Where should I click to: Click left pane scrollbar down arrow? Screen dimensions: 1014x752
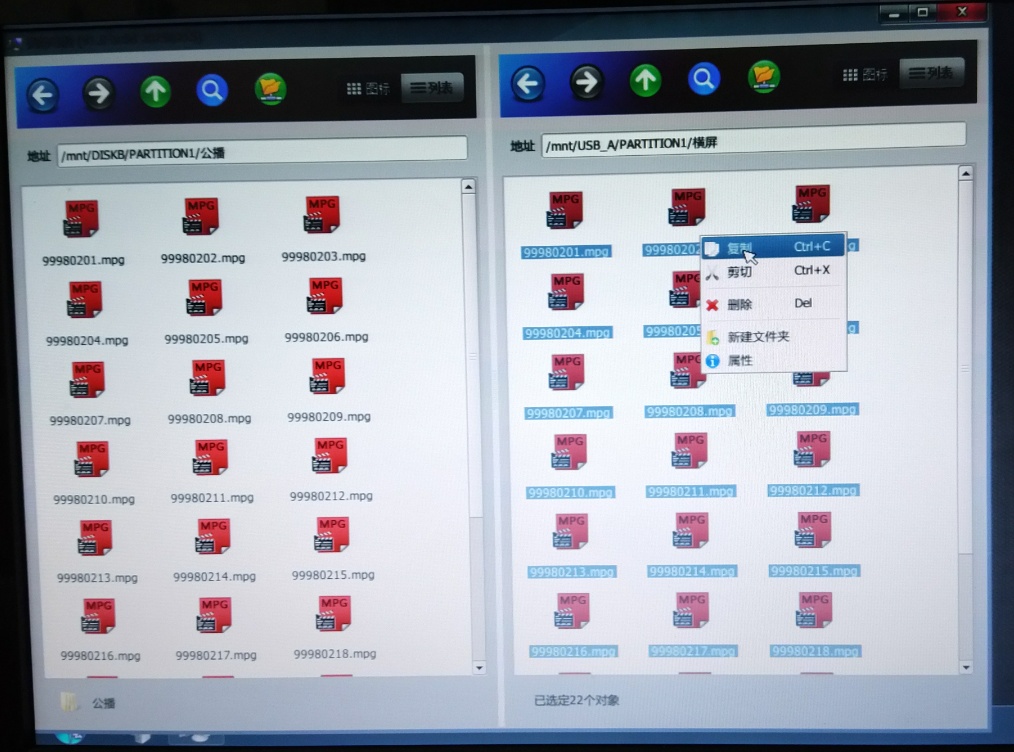pyautogui.click(x=479, y=667)
